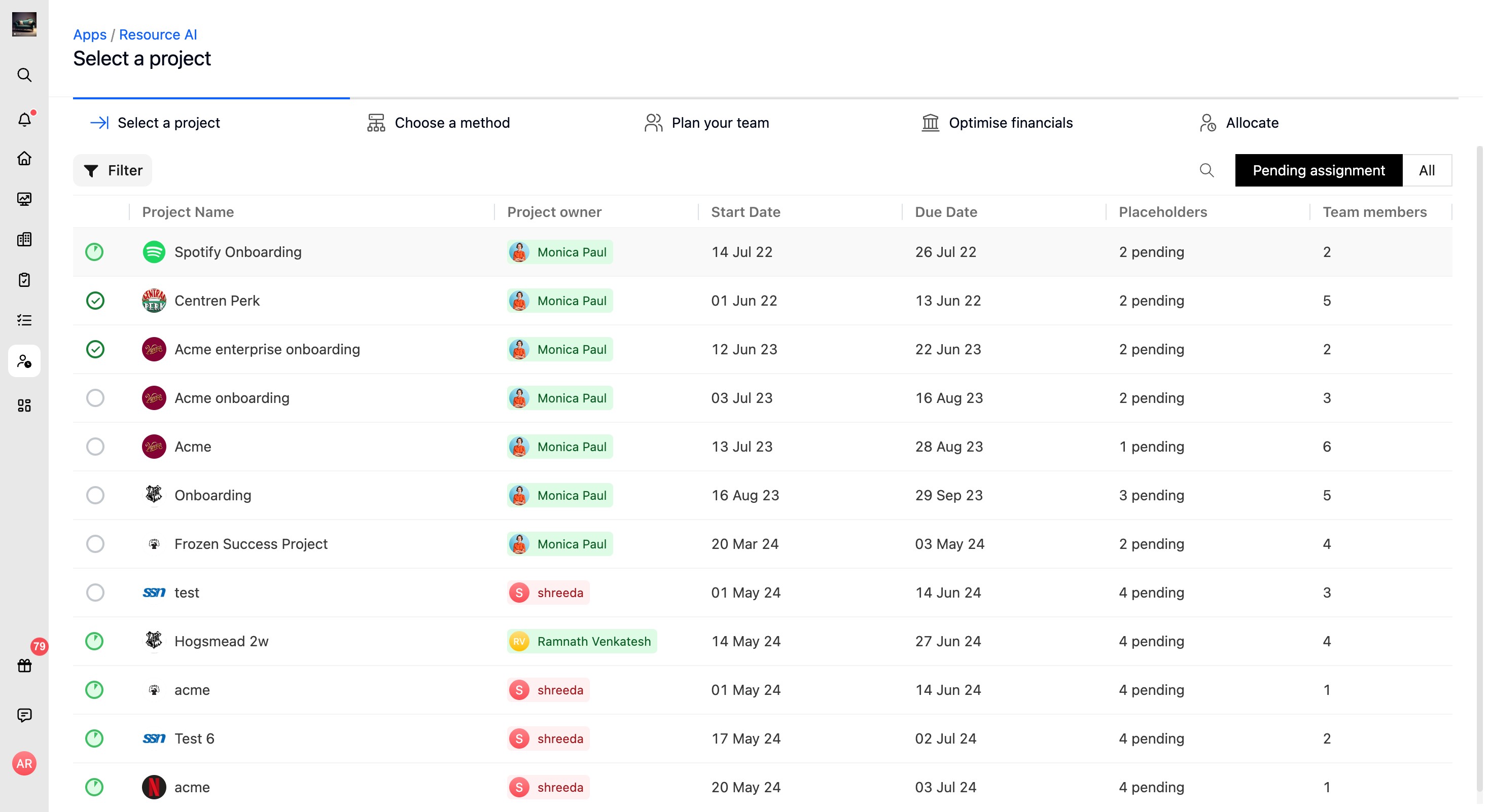Go to the Choose a method step
The height and width of the screenshot is (812, 1491).
pos(438,123)
